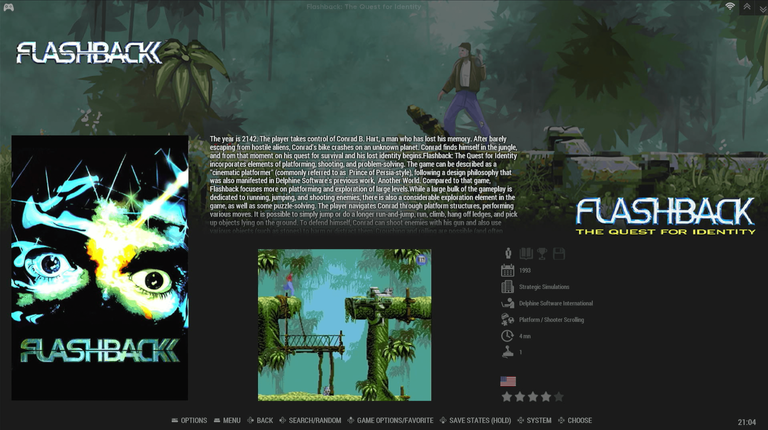Click the Wi-Fi status icon
The width and height of the screenshot is (768, 430).
point(730,6)
